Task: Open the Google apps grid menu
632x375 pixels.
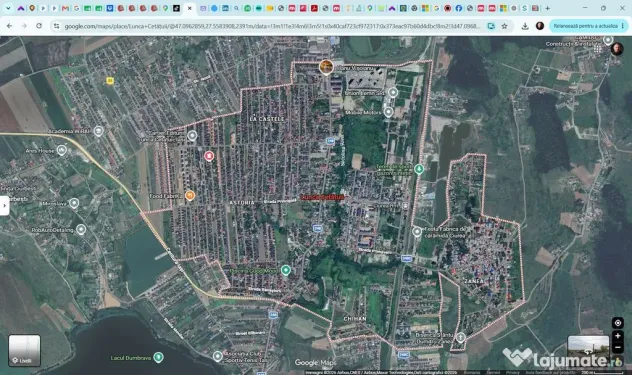Action: (597, 49)
